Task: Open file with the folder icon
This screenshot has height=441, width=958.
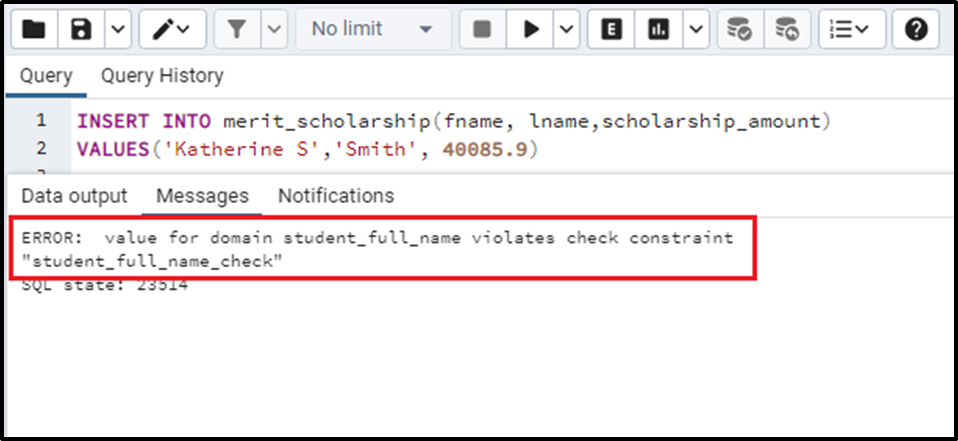Action: (34, 29)
